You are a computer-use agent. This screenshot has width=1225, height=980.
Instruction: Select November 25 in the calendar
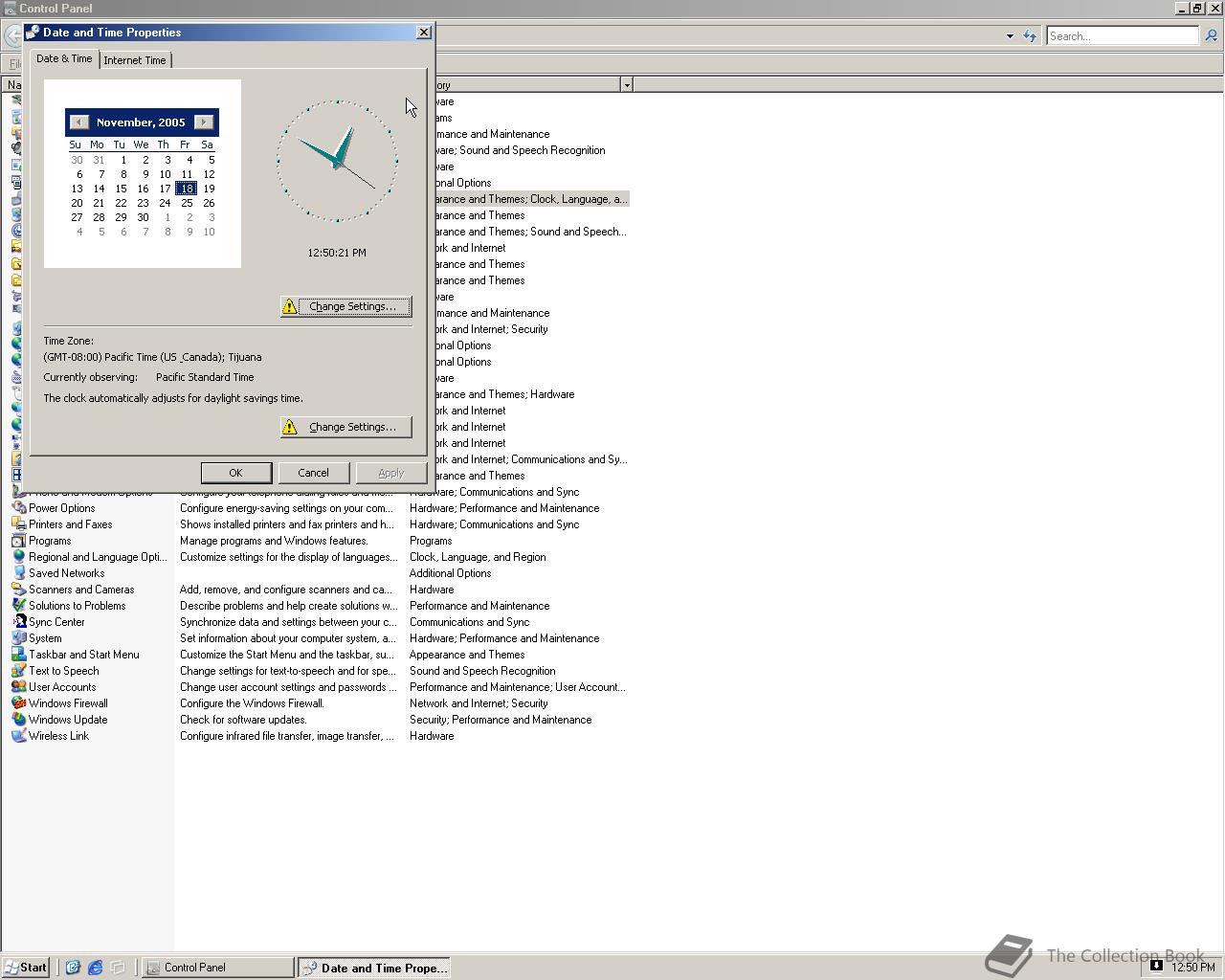(x=187, y=203)
